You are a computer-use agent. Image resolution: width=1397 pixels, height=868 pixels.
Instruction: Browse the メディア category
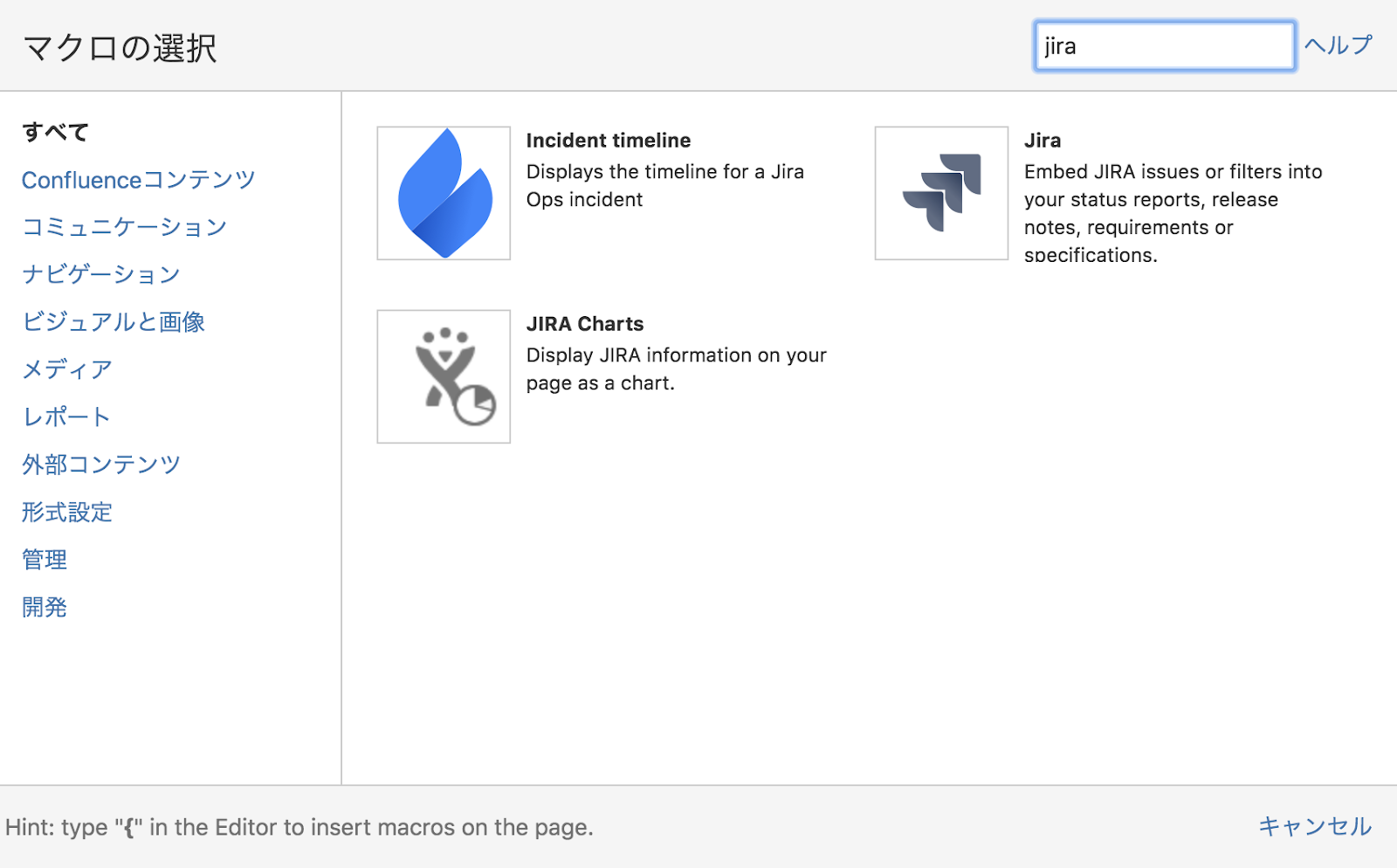67,369
